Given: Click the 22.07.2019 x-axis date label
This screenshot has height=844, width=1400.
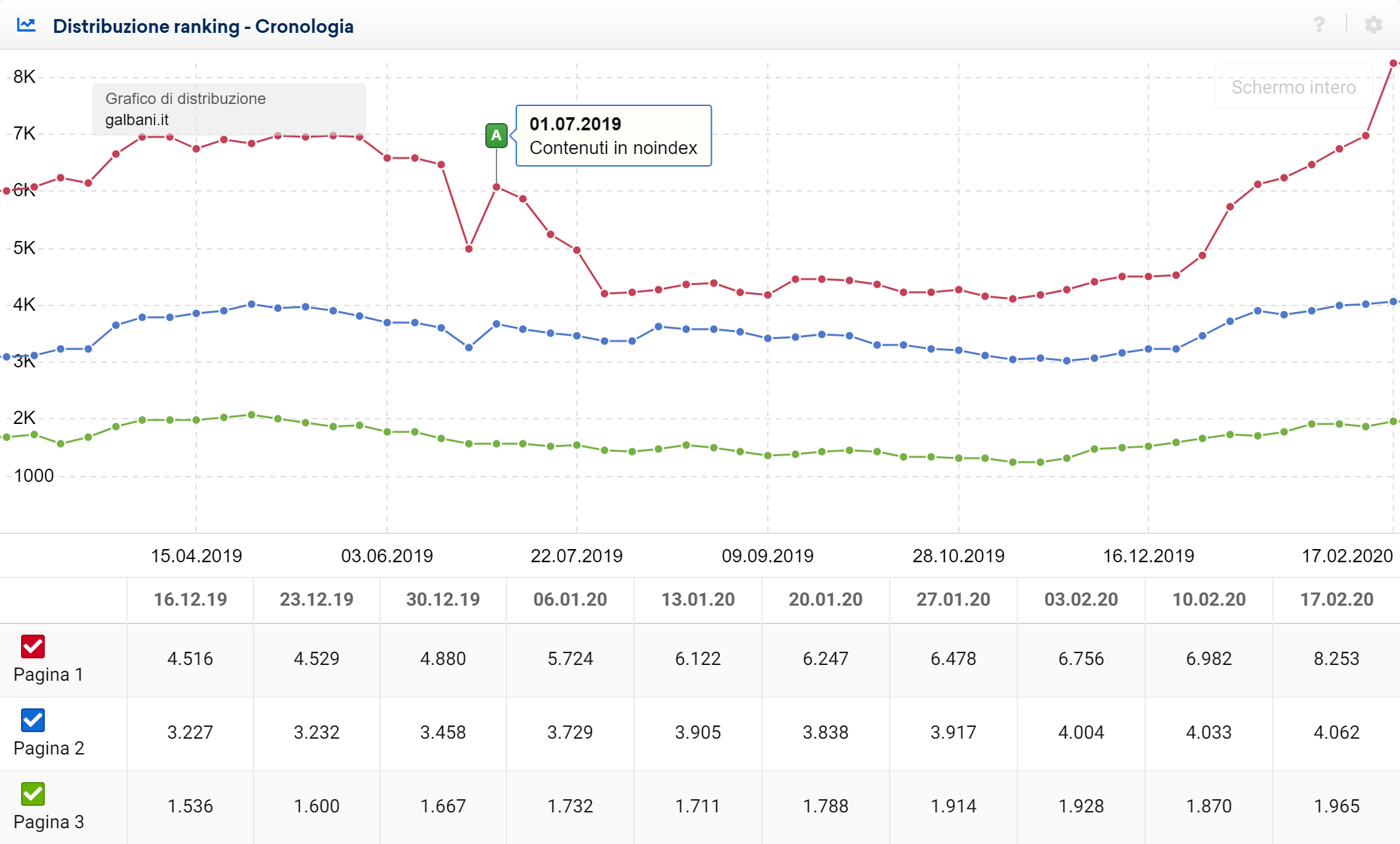Looking at the screenshot, I should point(577,556).
